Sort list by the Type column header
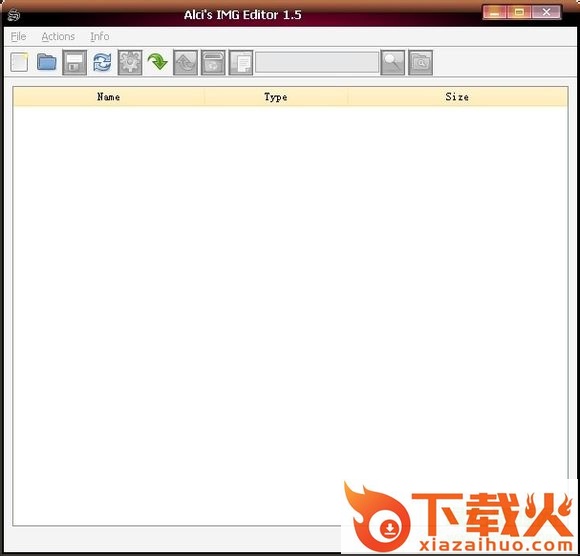The width and height of the screenshot is (580, 556). (x=276, y=97)
